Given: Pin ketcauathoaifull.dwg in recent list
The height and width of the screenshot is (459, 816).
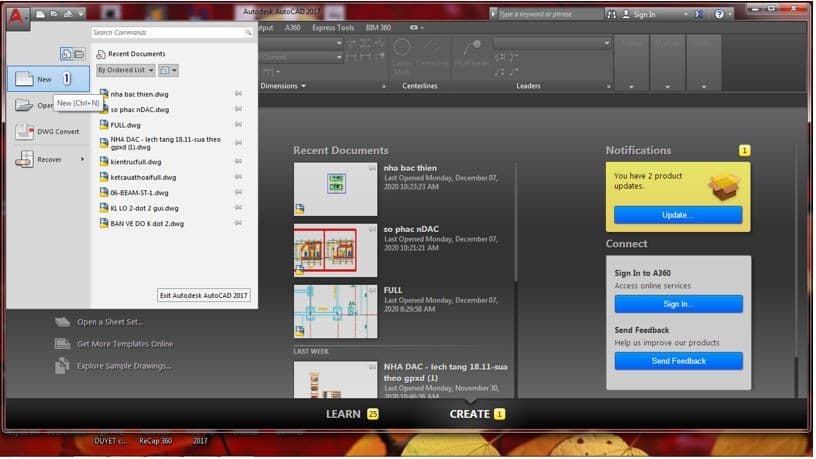Looking at the screenshot, I should pos(238,177).
